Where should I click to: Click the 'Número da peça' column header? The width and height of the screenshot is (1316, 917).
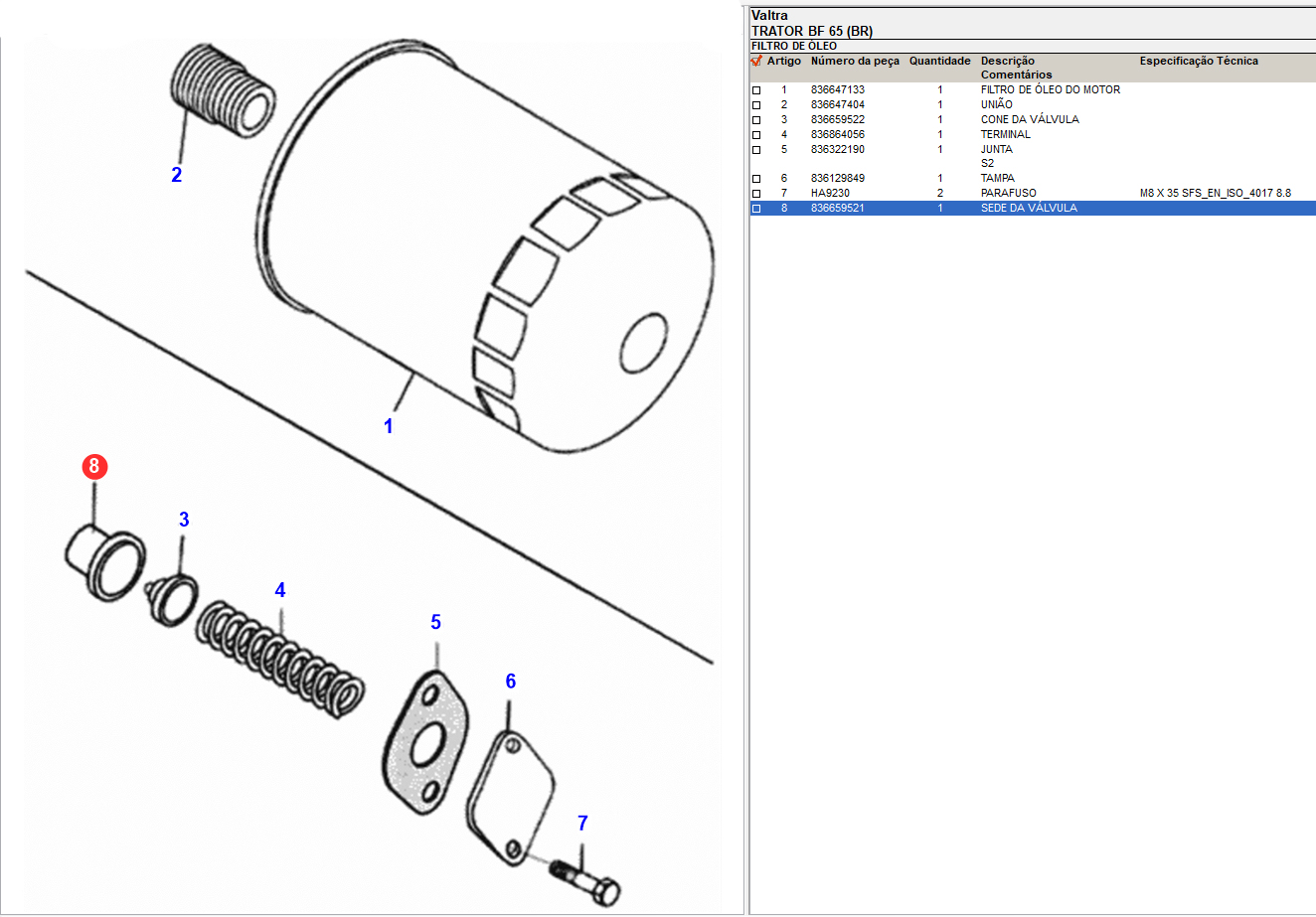pos(854,62)
